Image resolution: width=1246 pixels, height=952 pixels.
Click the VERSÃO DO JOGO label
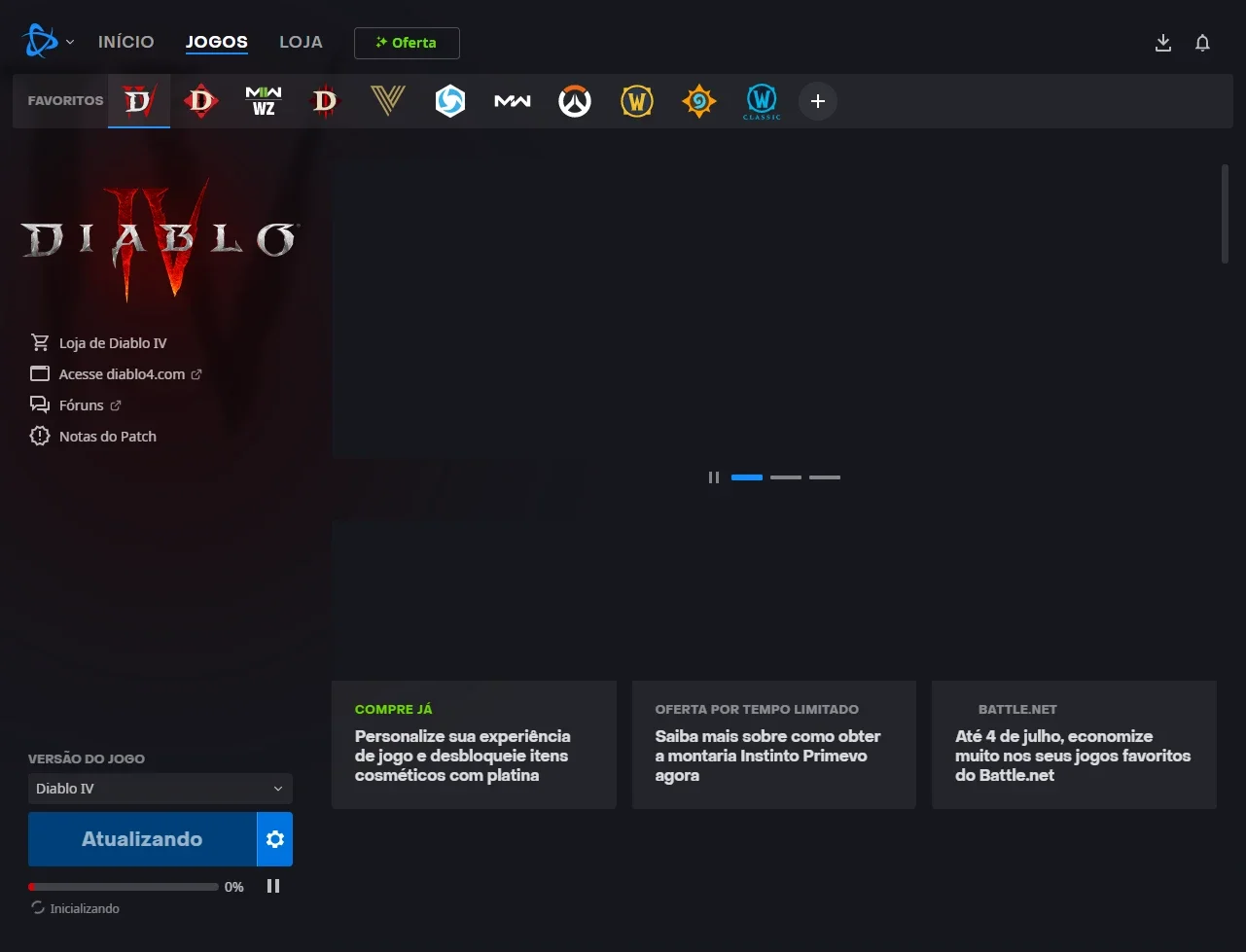[87, 758]
